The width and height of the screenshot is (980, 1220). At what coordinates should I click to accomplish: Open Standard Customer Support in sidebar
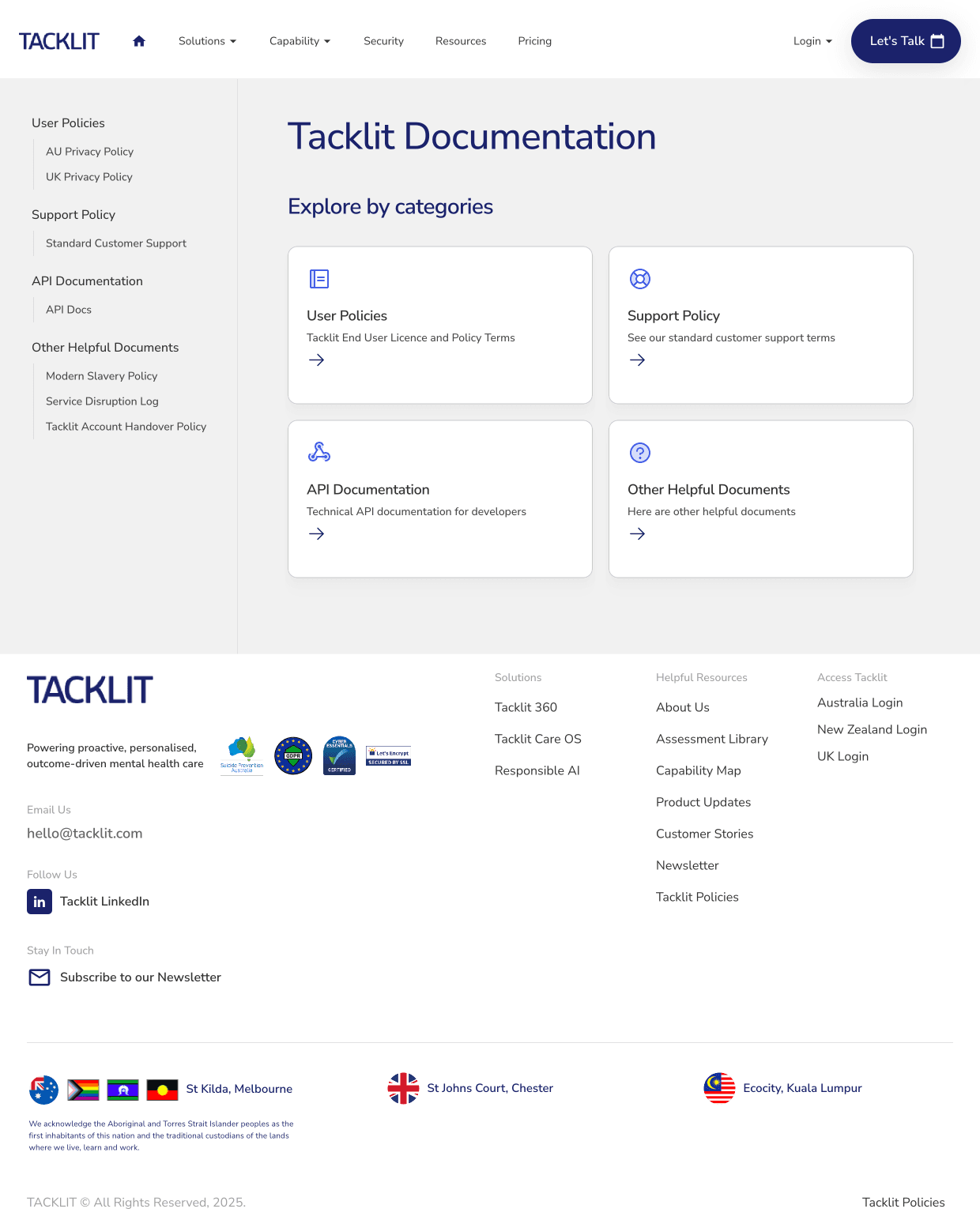[116, 243]
